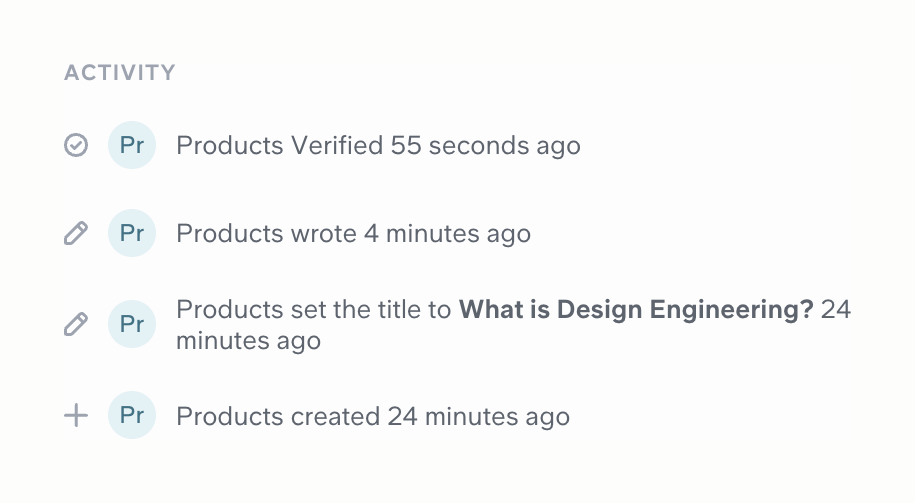
Task: Click the pencil icon beside 'Products wrote'
Action: (x=76, y=234)
